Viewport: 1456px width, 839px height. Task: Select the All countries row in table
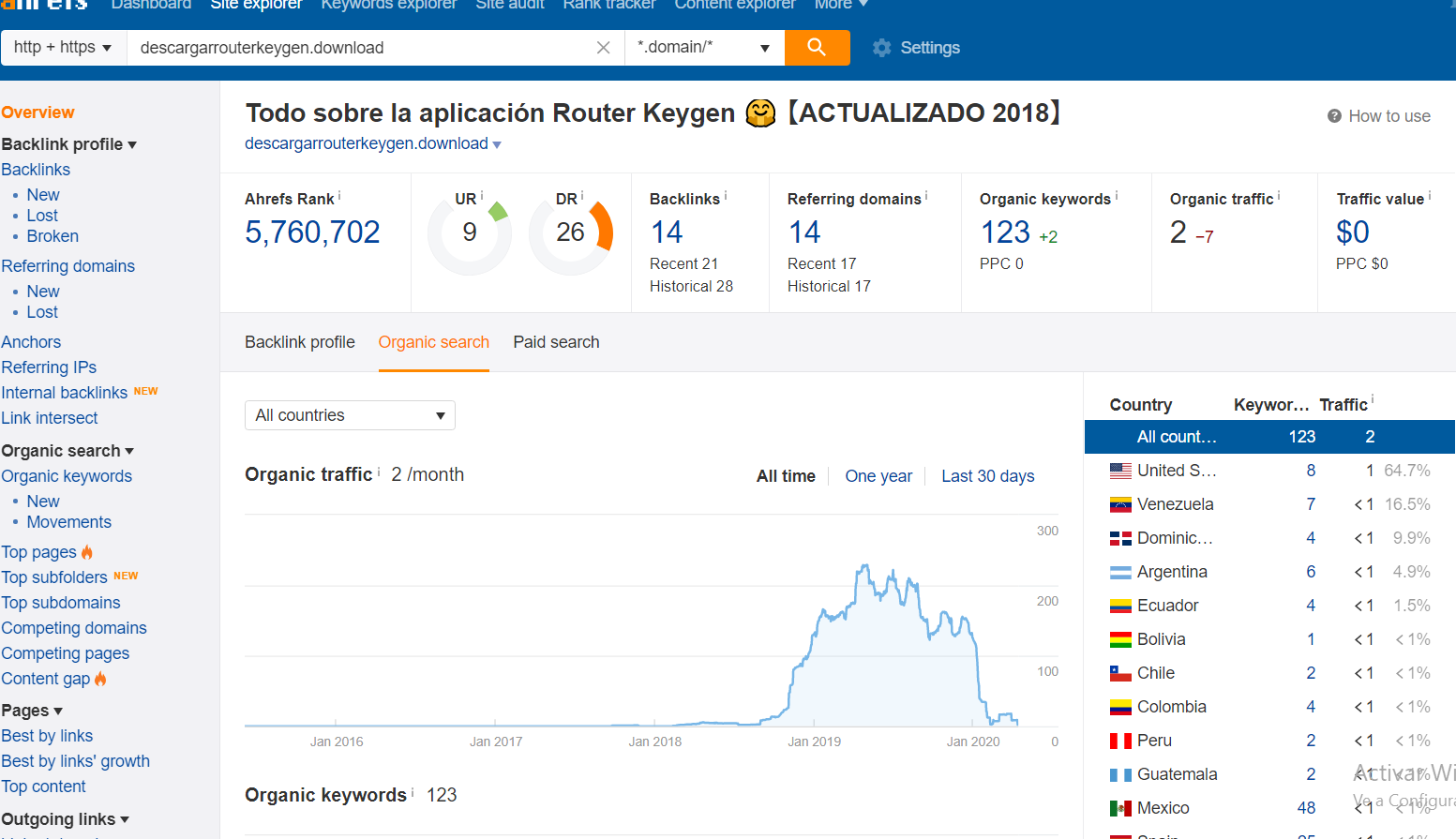coord(1269,437)
